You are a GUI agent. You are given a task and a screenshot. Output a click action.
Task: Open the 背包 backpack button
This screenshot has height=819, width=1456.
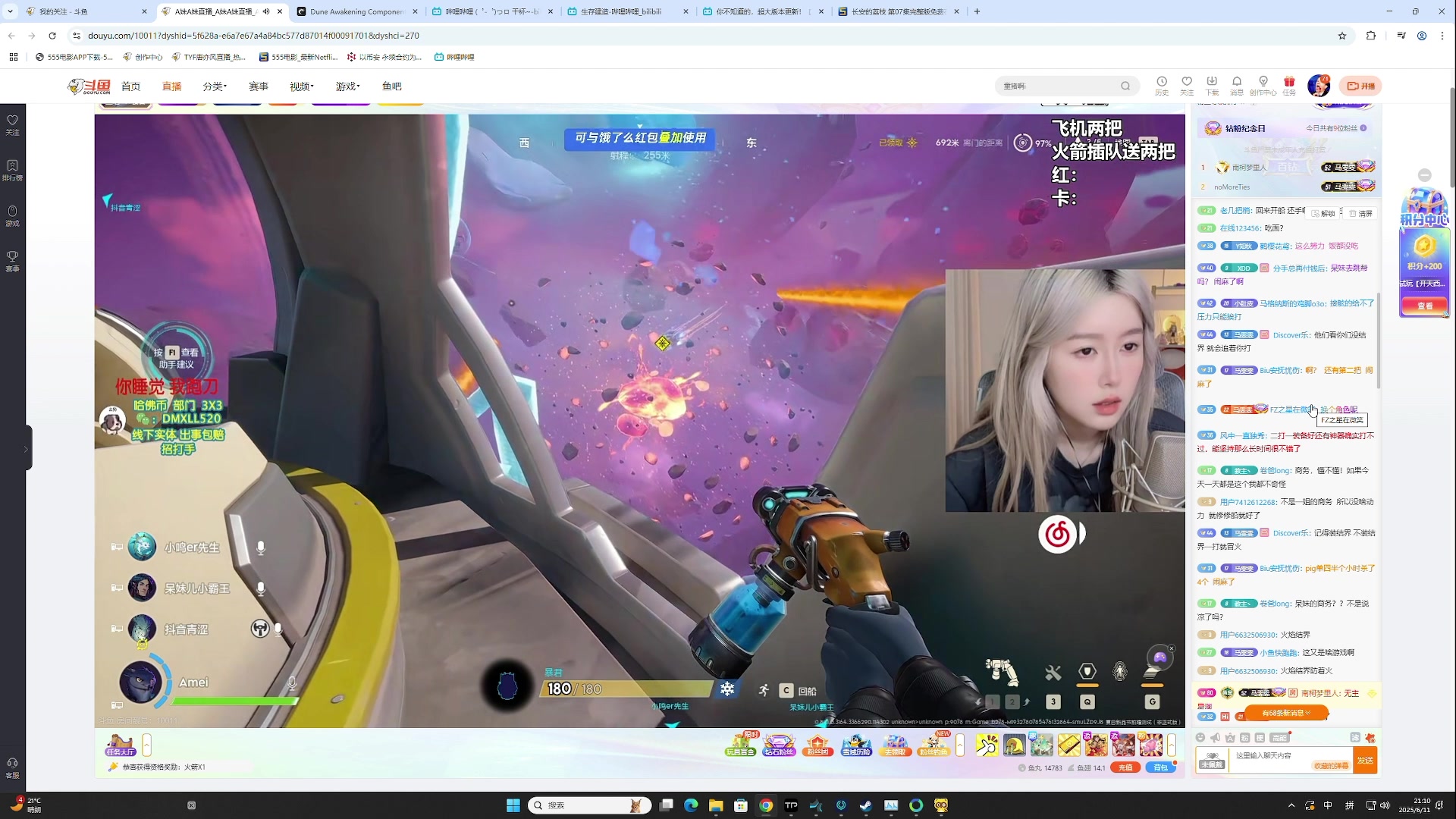(1161, 767)
